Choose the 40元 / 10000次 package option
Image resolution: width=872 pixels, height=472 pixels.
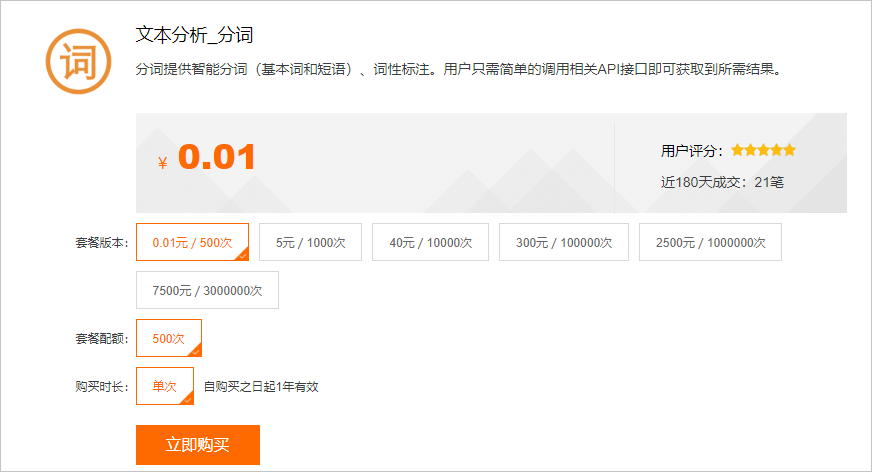pyautogui.click(x=430, y=242)
